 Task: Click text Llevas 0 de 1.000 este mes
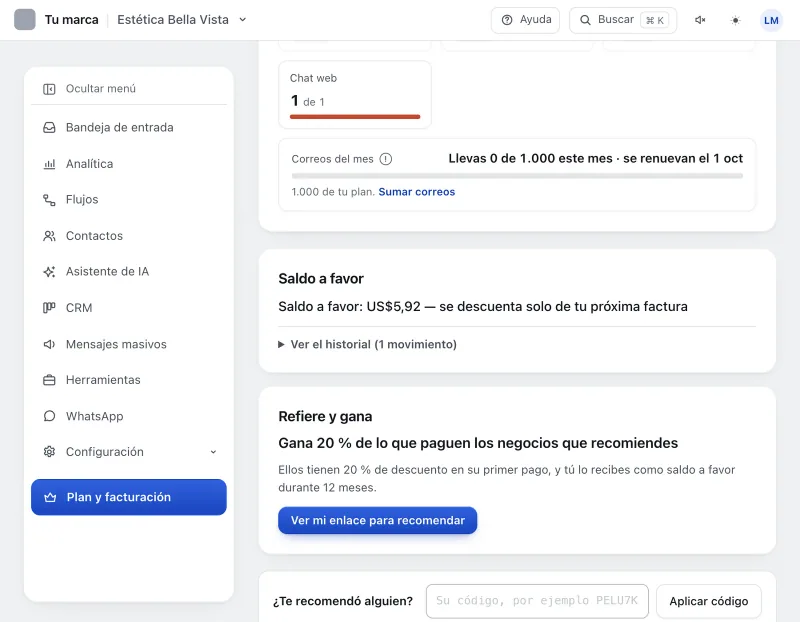[x=530, y=159]
